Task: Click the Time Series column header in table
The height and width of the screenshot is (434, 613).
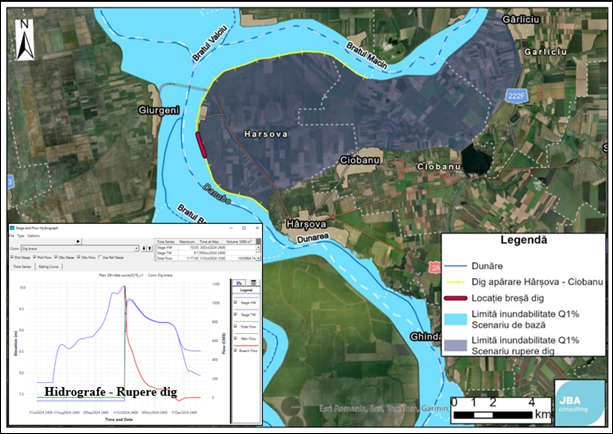Action: tap(166, 242)
